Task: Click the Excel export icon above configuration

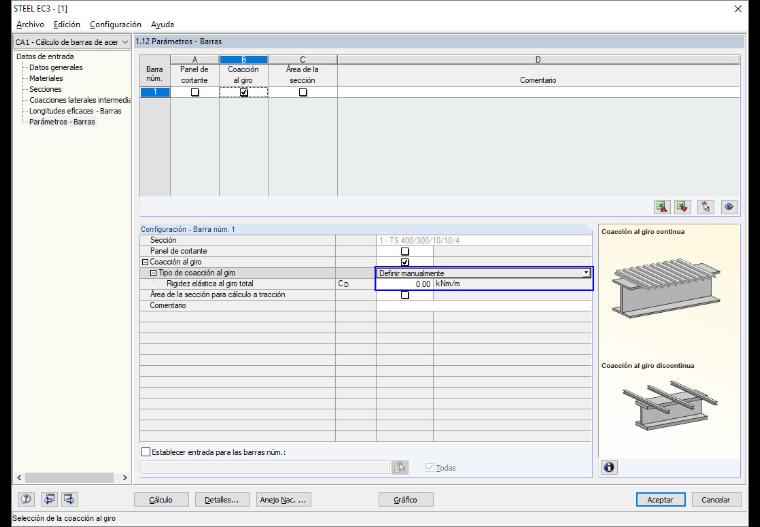Action: [x=662, y=207]
